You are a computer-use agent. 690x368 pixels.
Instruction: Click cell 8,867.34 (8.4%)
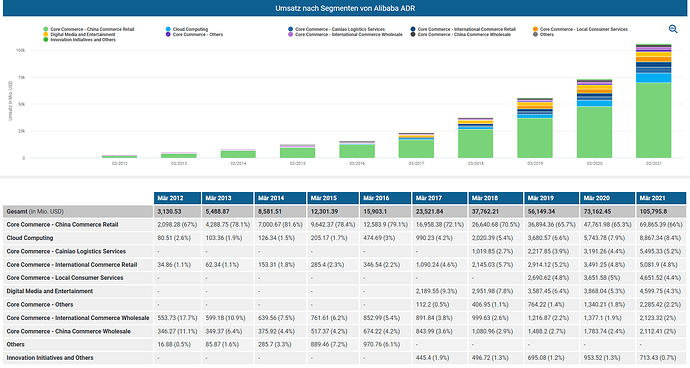click(660, 238)
